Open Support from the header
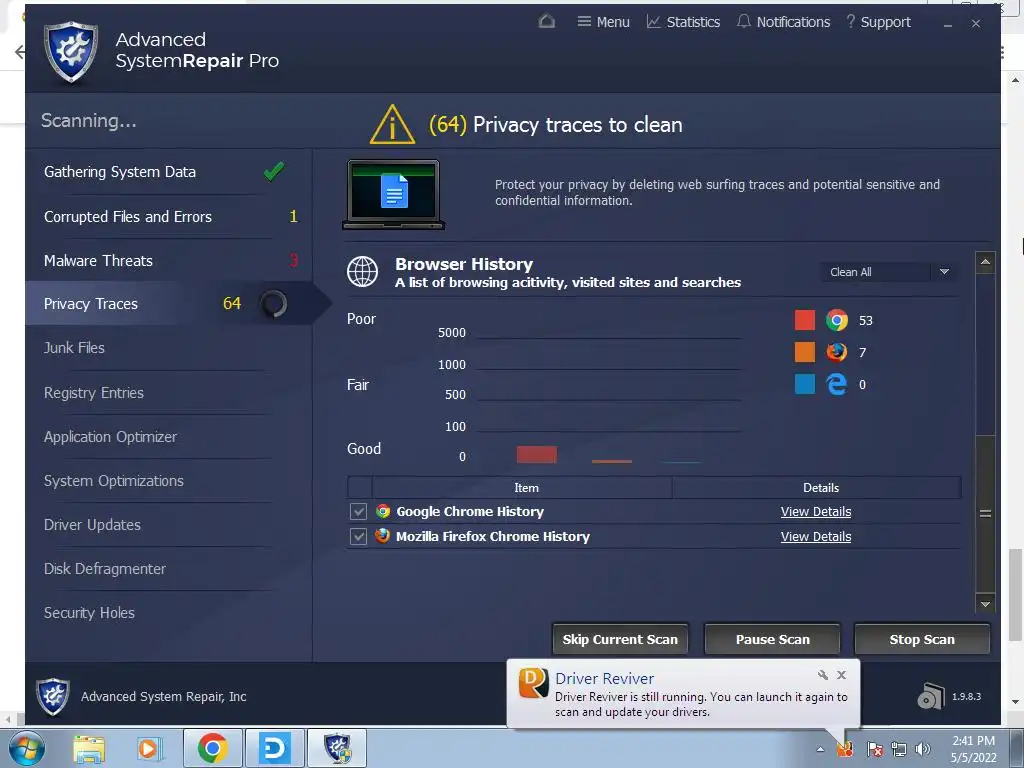 pos(878,22)
